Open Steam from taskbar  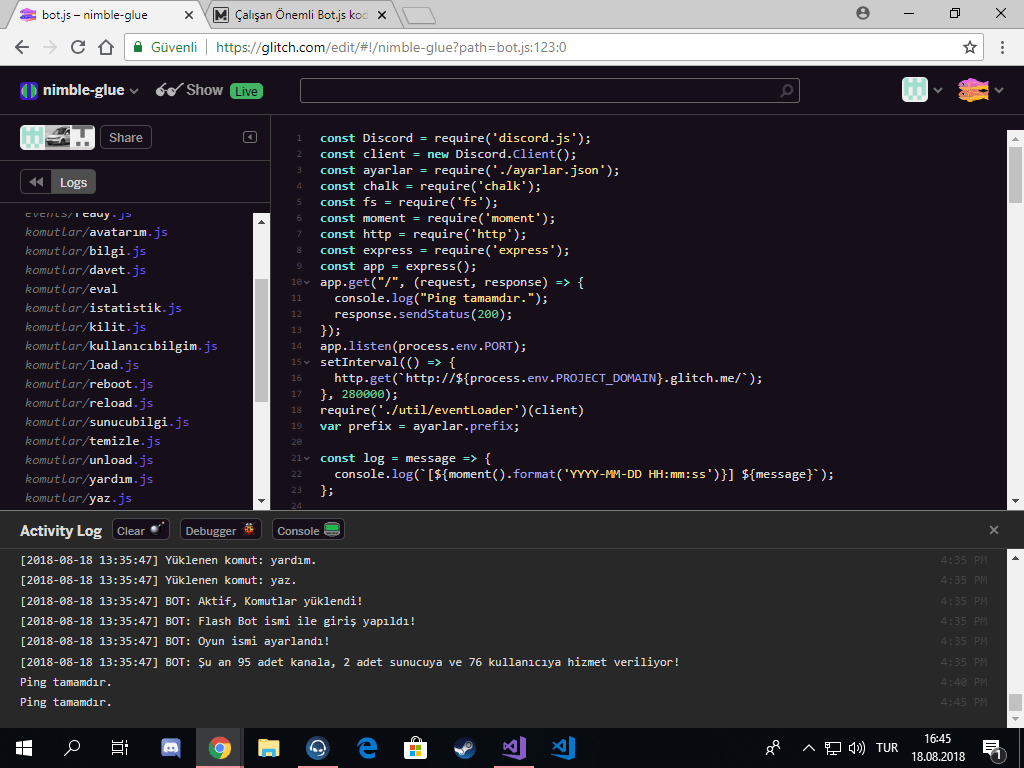click(x=464, y=748)
